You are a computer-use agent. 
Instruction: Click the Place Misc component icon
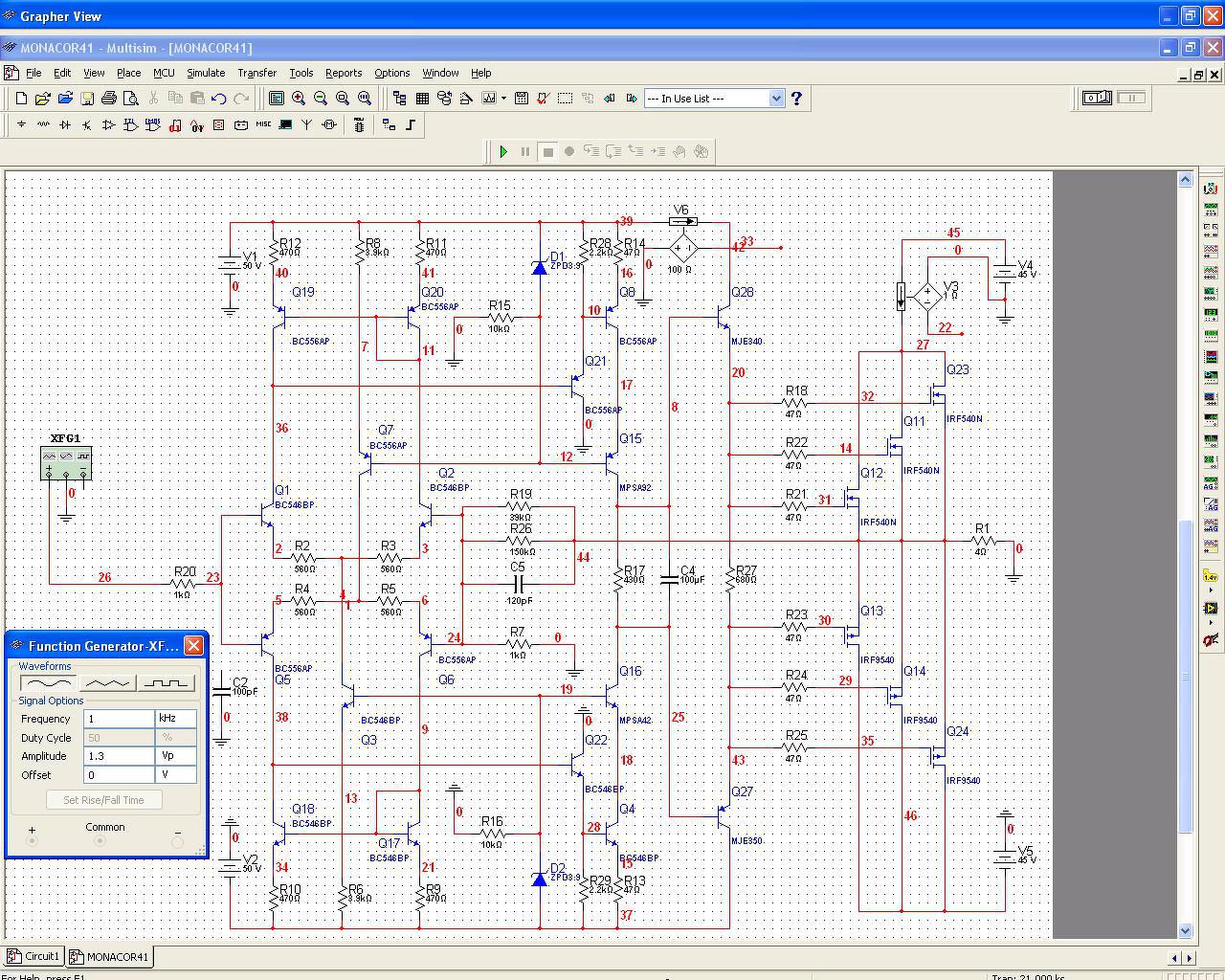pos(263,124)
